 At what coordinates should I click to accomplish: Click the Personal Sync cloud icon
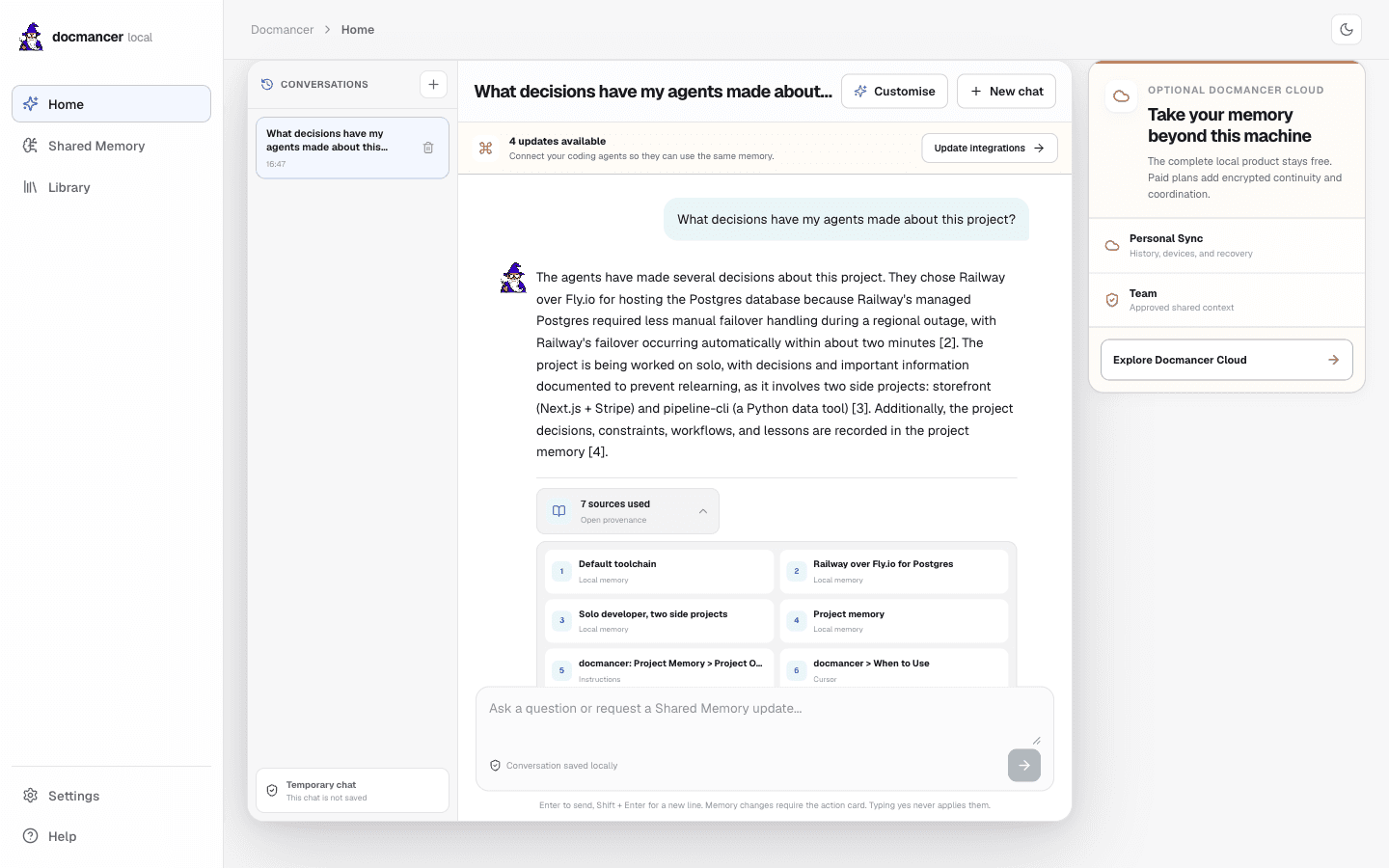click(1112, 246)
